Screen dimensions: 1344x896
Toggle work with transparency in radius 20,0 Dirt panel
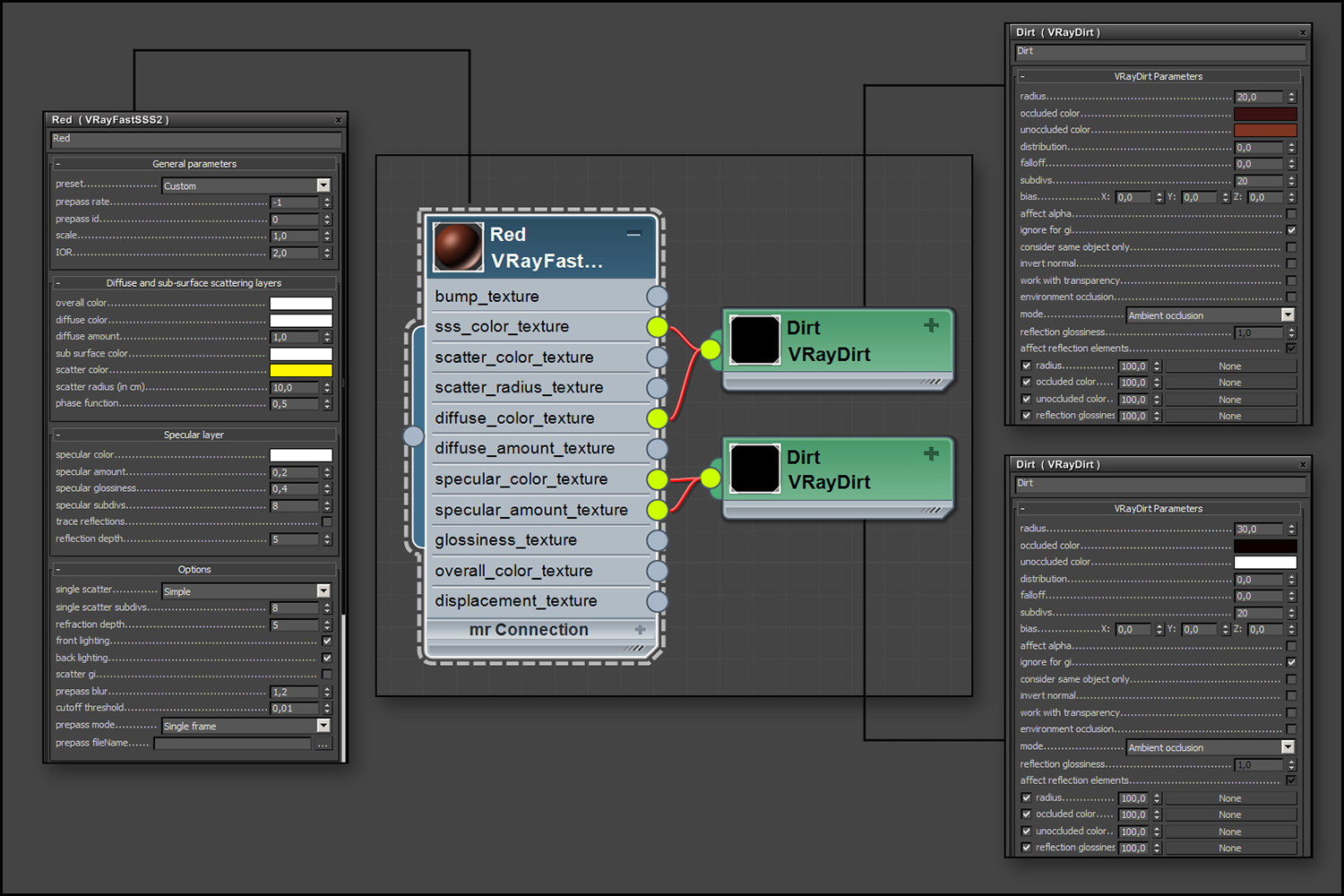click(x=1291, y=280)
